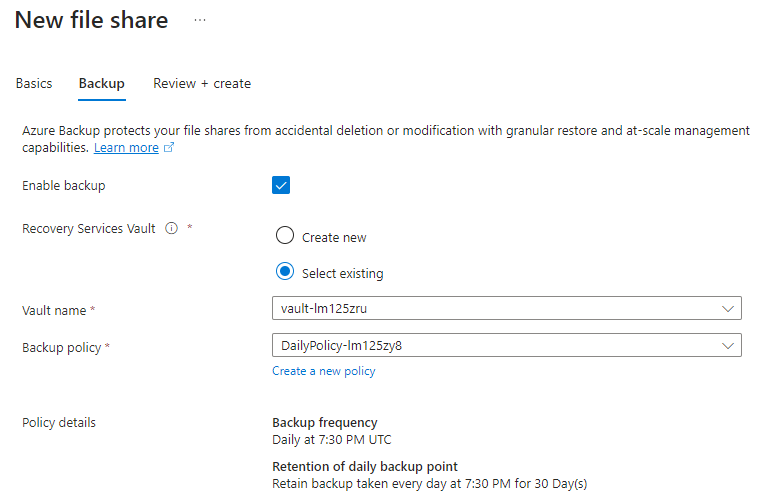Open the DailyPolicy-lm125zy8 combo box
758x503 pixels.
(x=507, y=345)
